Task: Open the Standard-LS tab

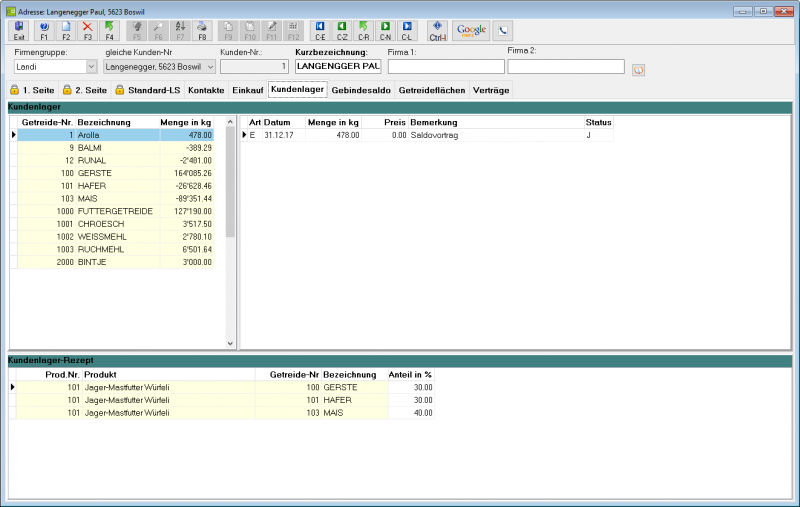Action: pyautogui.click(x=148, y=90)
